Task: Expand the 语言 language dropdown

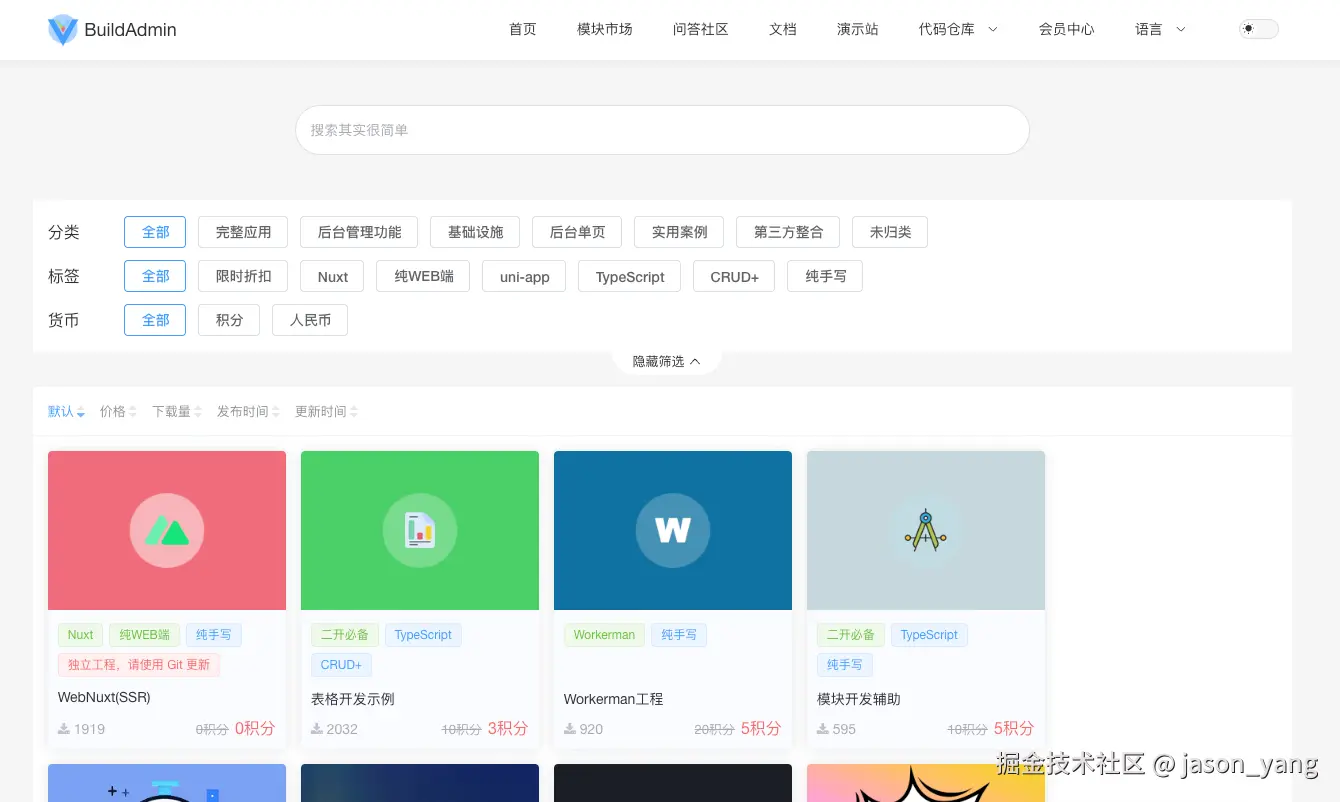Action: click(1160, 29)
